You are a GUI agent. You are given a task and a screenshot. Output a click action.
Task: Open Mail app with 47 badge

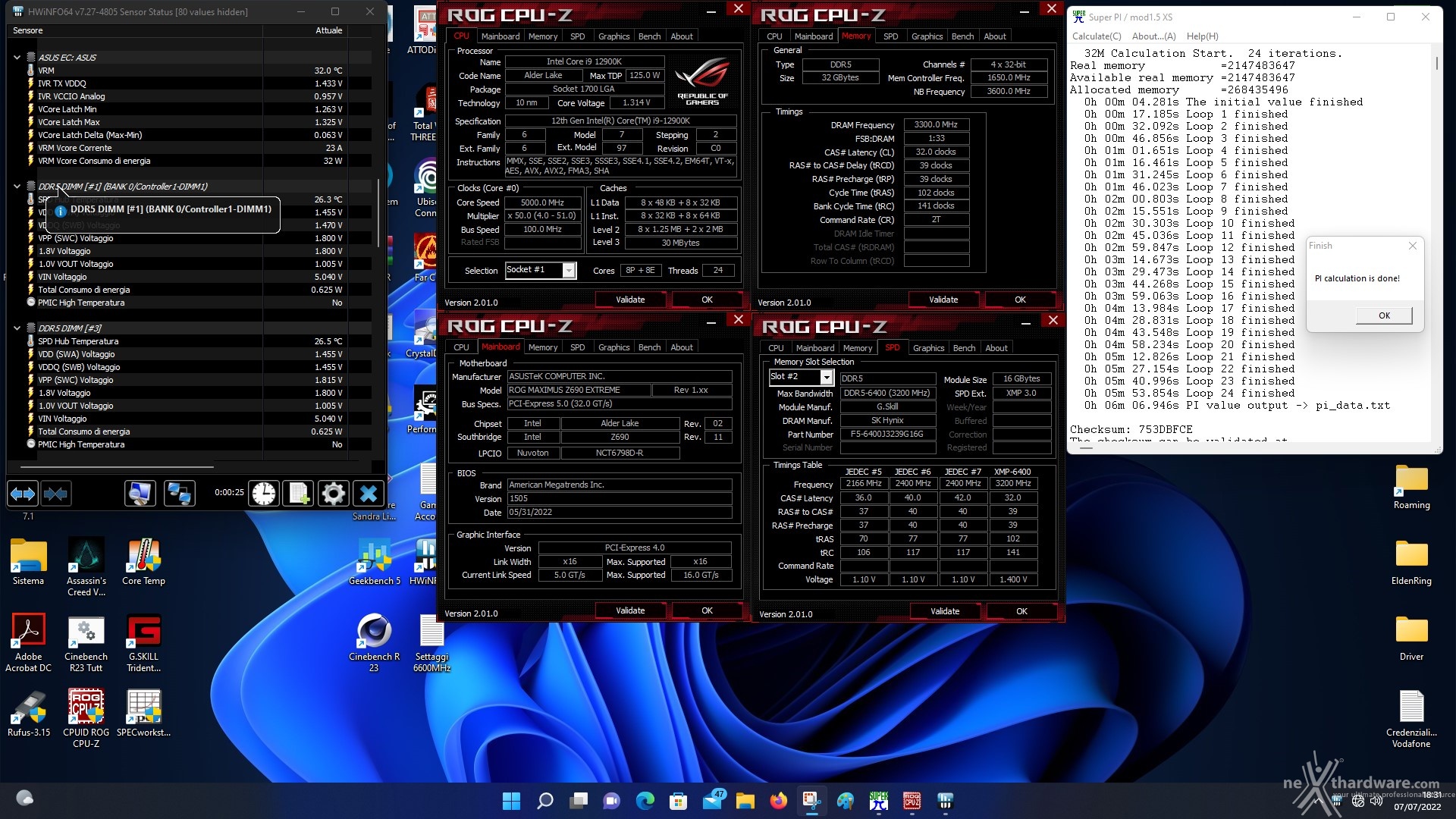click(713, 801)
